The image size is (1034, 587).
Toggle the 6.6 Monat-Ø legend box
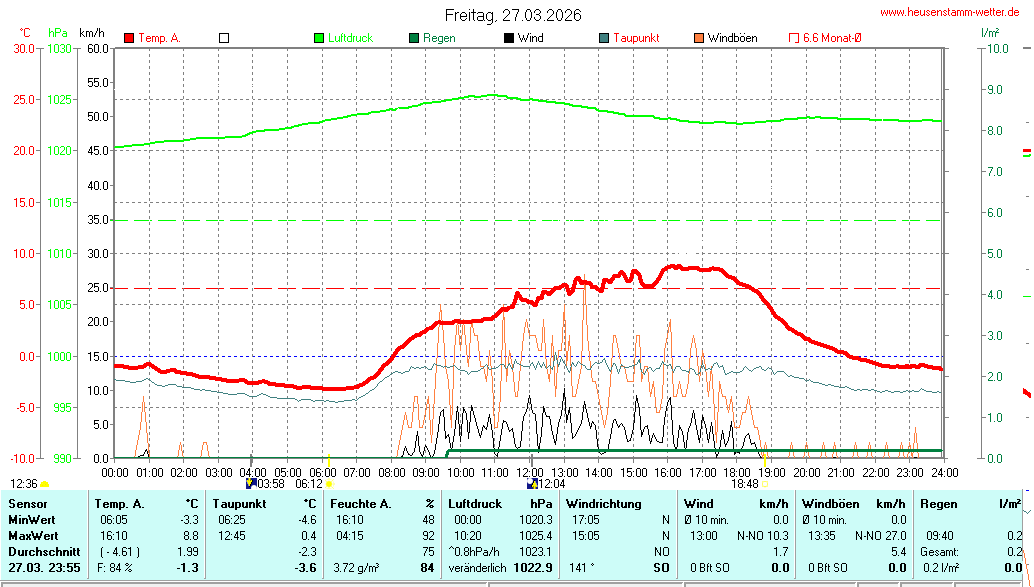794,38
